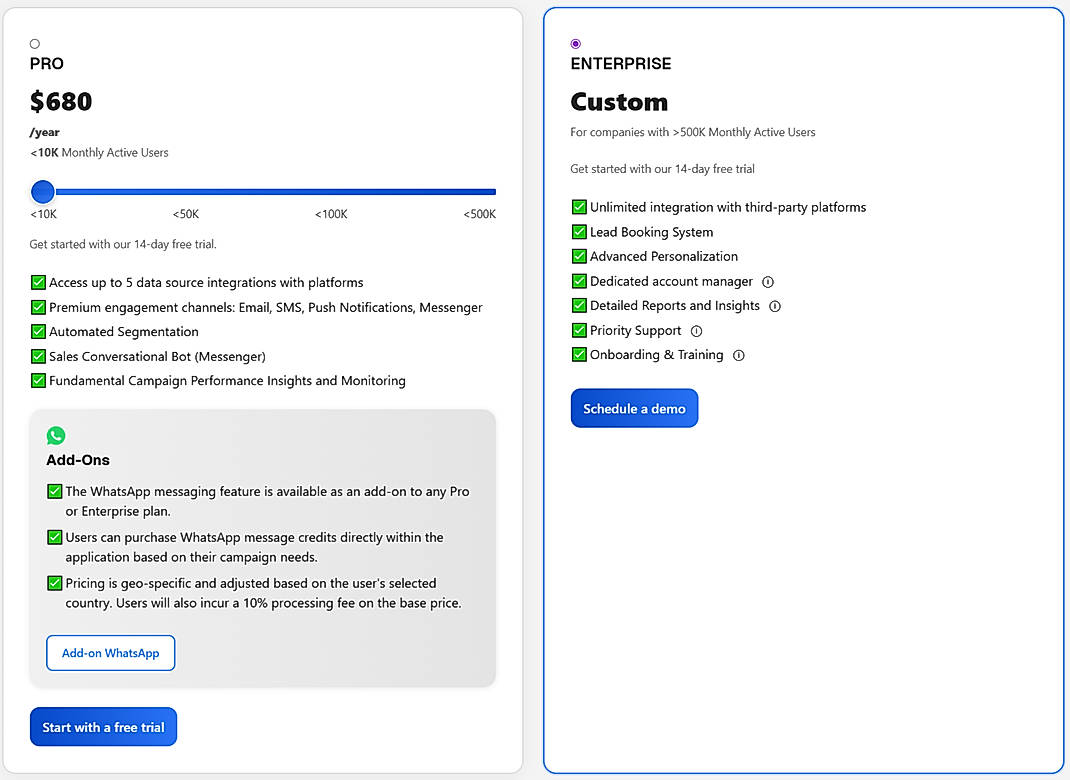Image resolution: width=1070 pixels, height=780 pixels.
Task: Click the ENTERPRISE plan title
Action: coord(621,63)
